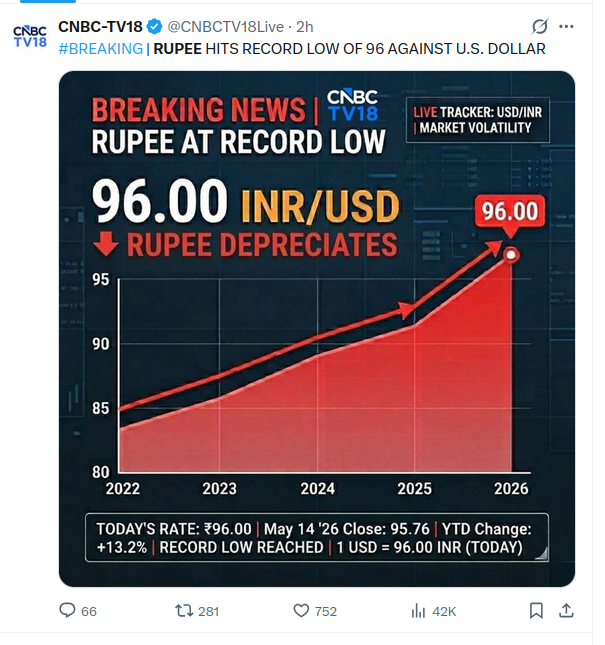Image resolution: width=605 pixels, height=645 pixels.
Task: Open the #BREAKING hashtag link
Action: pos(101,49)
